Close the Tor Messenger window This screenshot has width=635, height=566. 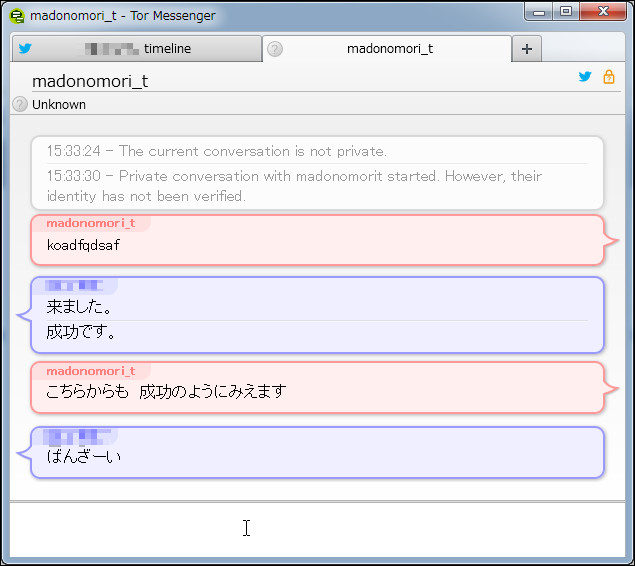pyautogui.click(x=603, y=12)
